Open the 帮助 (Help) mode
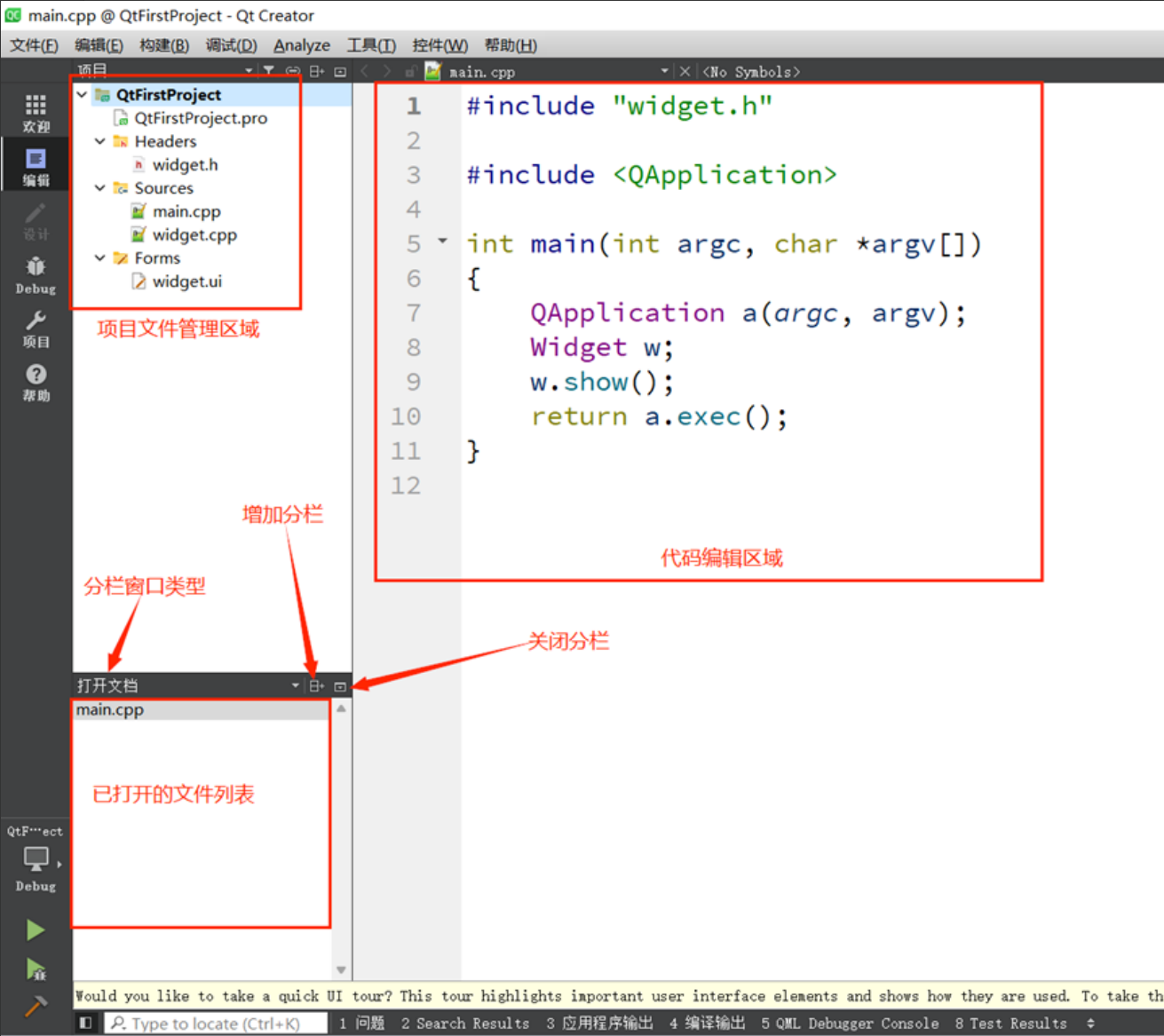Image resolution: width=1164 pixels, height=1036 pixels. point(36,383)
